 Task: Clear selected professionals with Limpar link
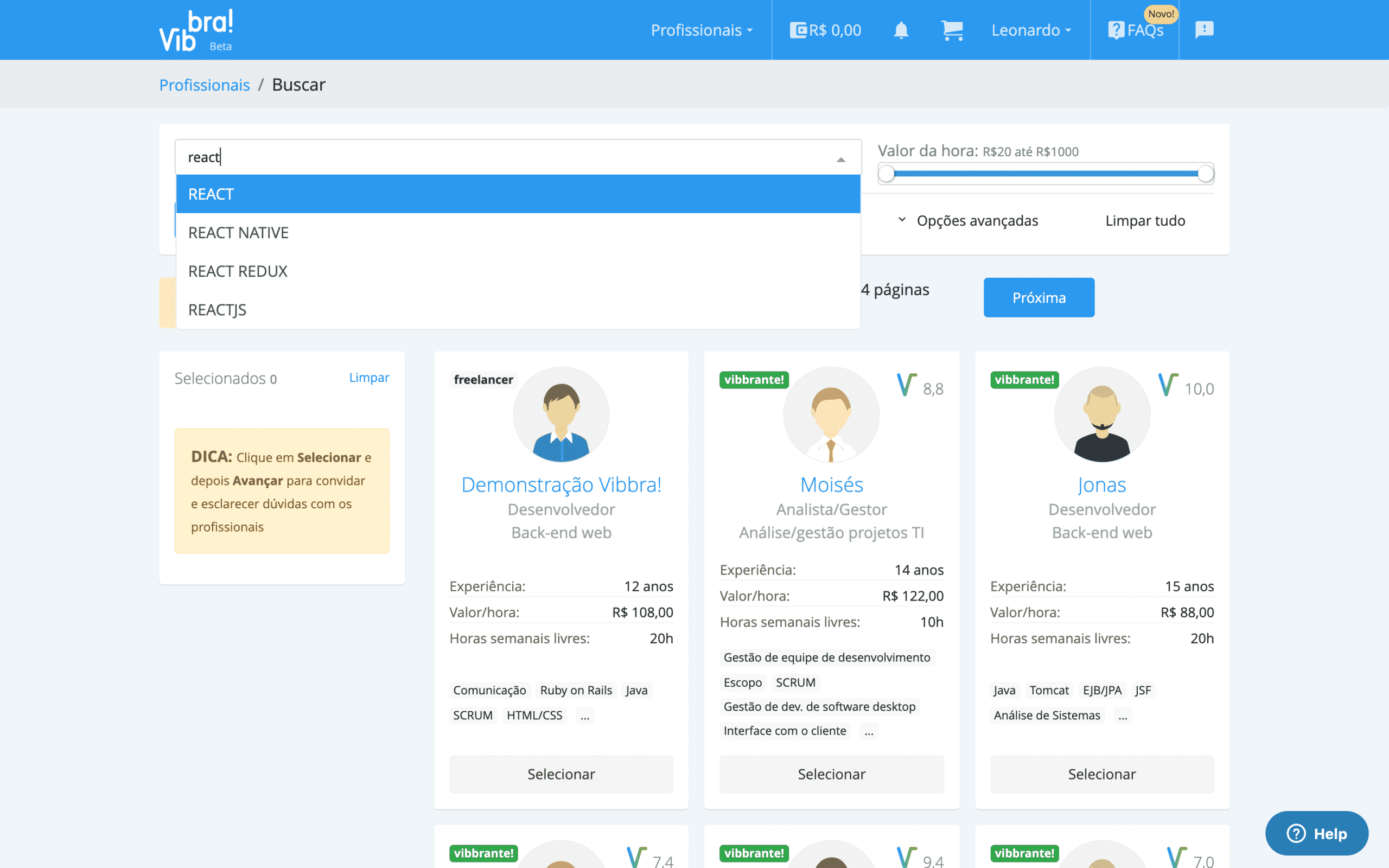369,377
